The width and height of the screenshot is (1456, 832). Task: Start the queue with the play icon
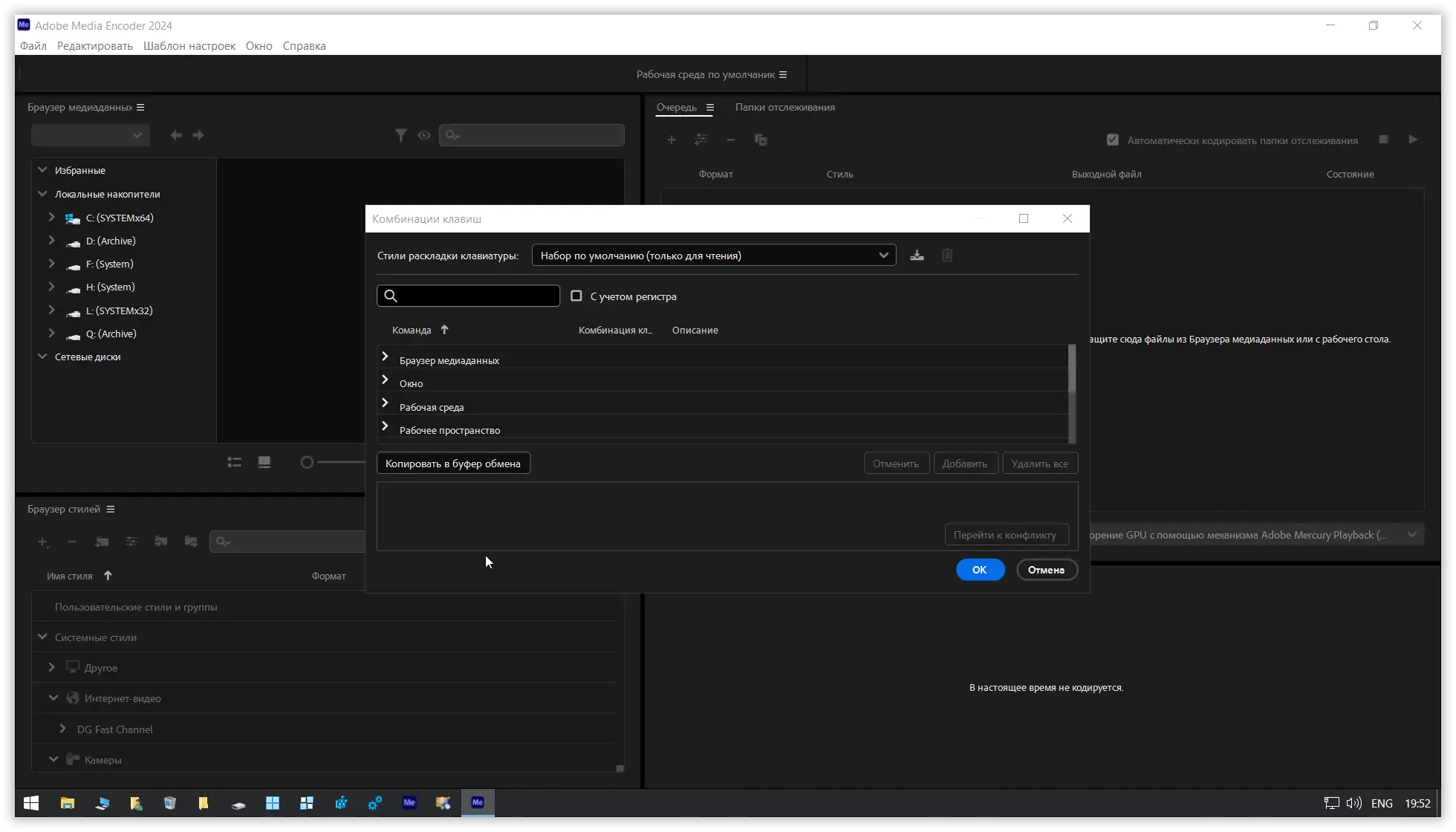pyautogui.click(x=1413, y=140)
